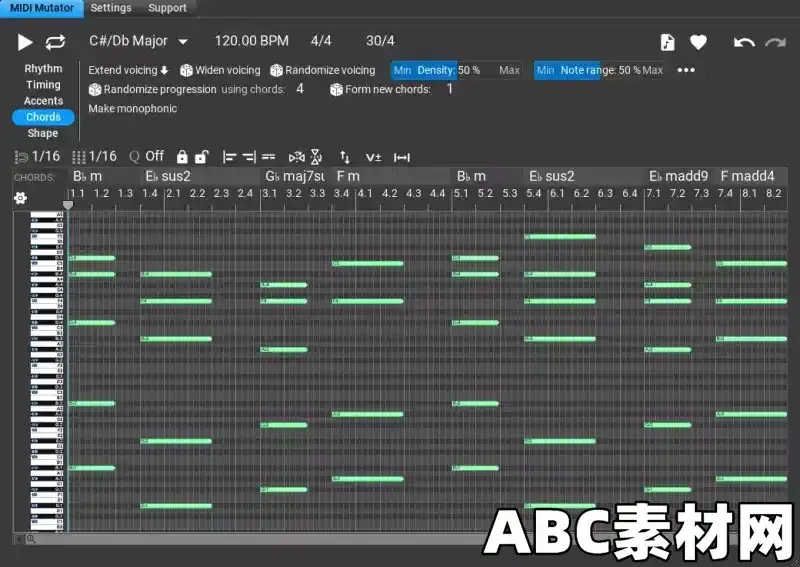Screen dimensions: 800x567
Task: Undo the last action
Action: [x=744, y=42]
